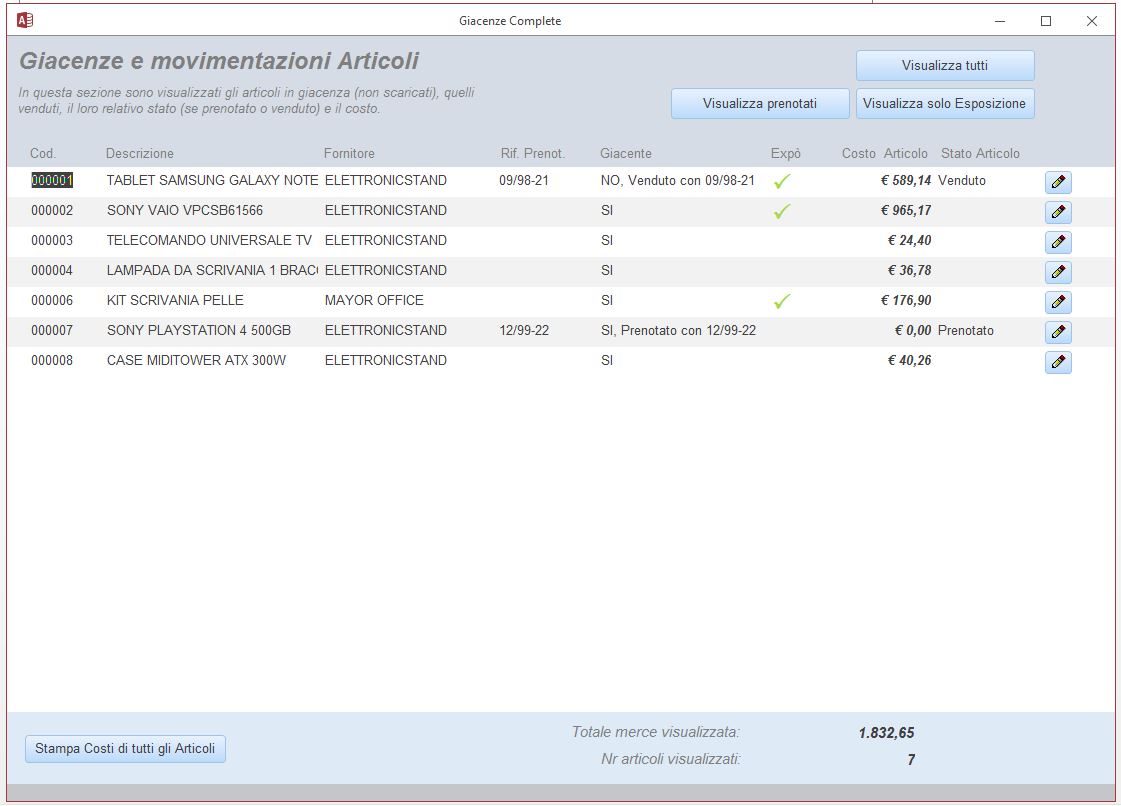Viewport: 1121px width, 806px height.
Task: Click the Giacente column header
Action: coord(626,153)
